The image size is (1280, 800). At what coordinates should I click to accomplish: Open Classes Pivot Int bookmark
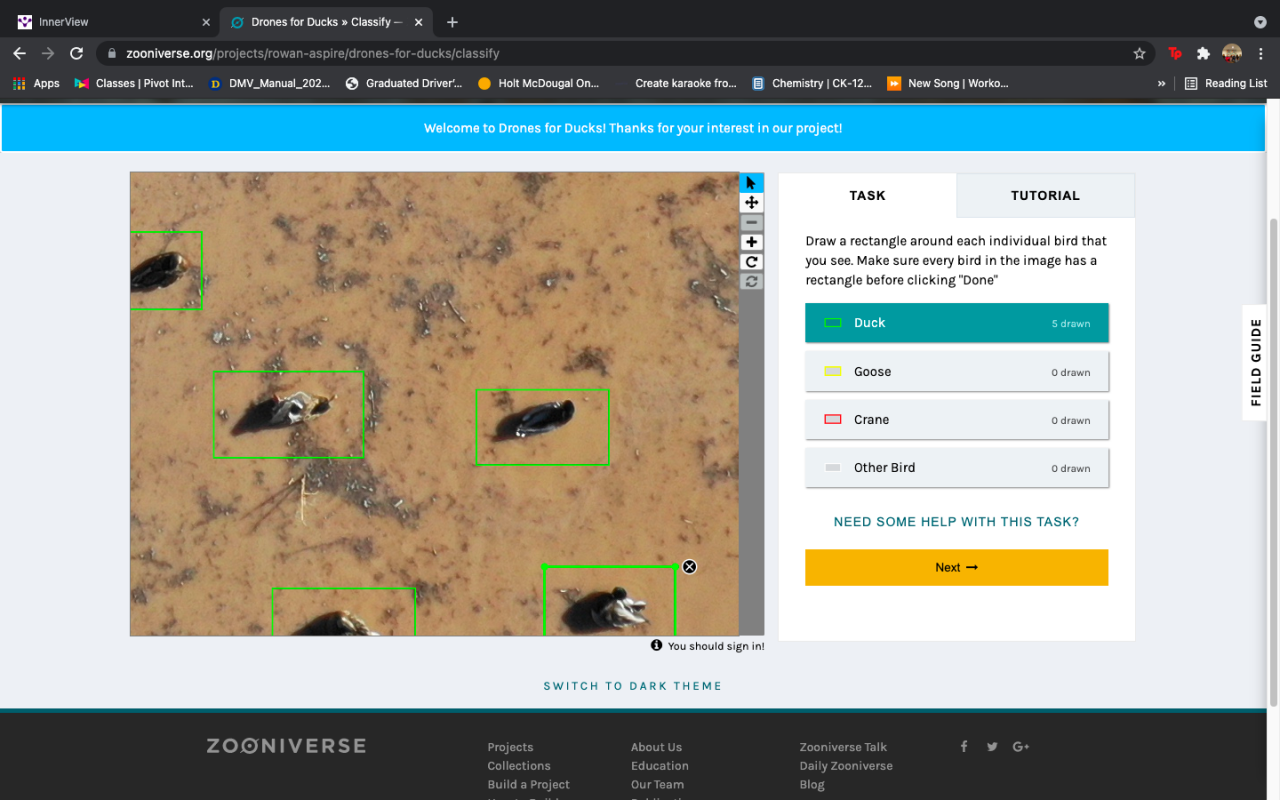(134, 84)
